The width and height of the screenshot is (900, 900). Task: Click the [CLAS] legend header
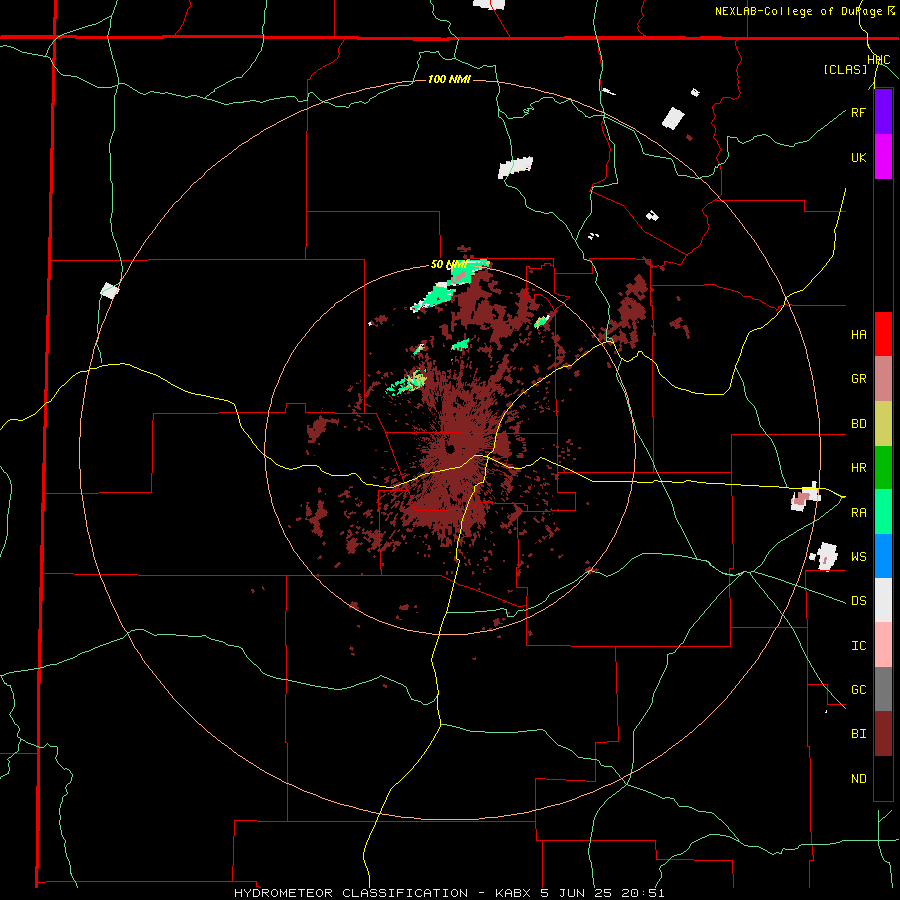(x=845, y=69)
